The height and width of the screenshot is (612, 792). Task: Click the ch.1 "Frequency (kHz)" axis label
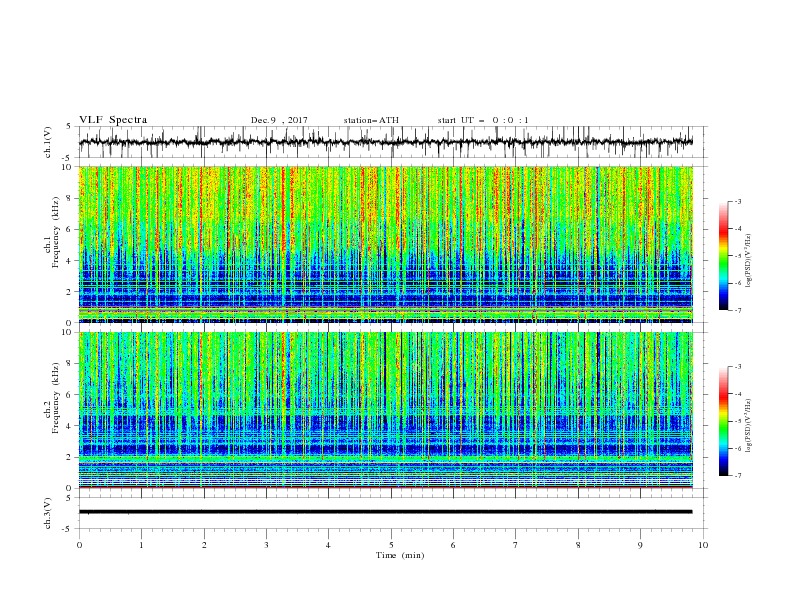point(56,232)
